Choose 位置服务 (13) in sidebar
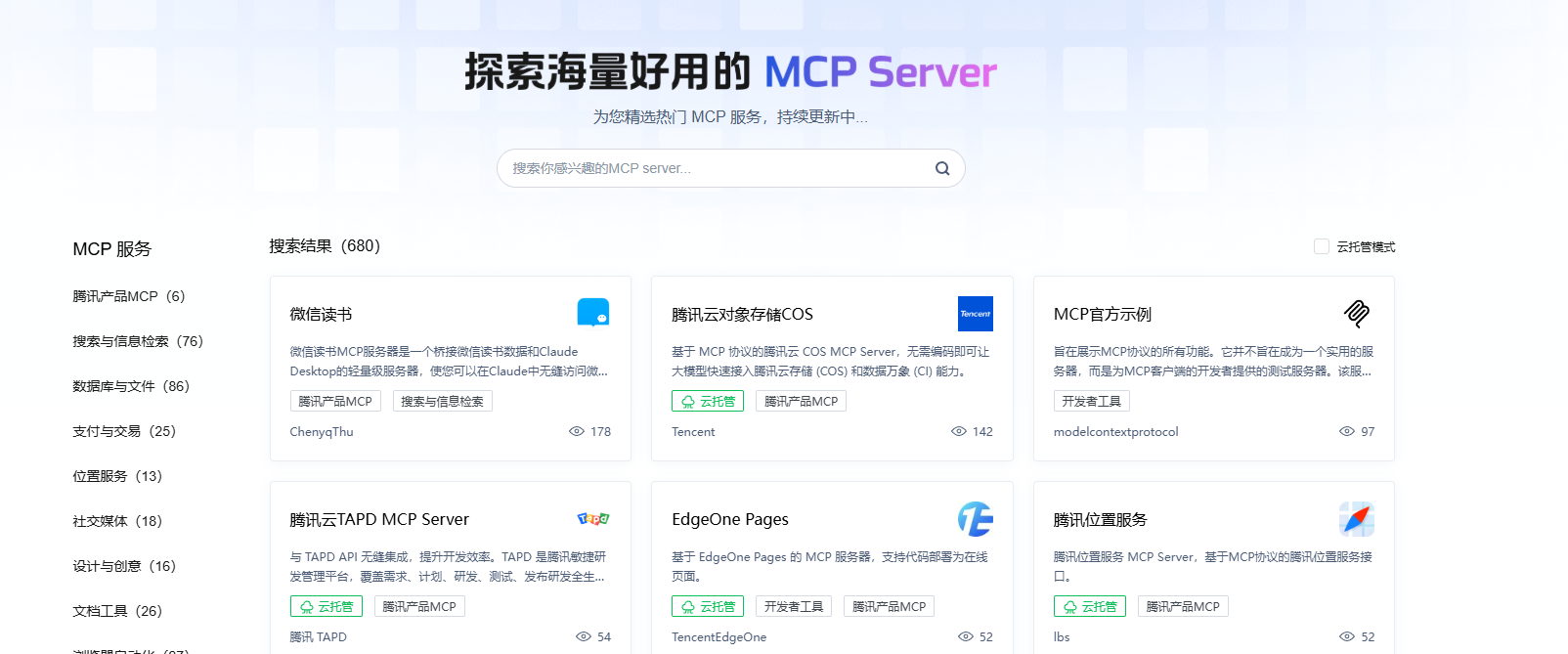The image size is (1568, 654). (116, 476)
